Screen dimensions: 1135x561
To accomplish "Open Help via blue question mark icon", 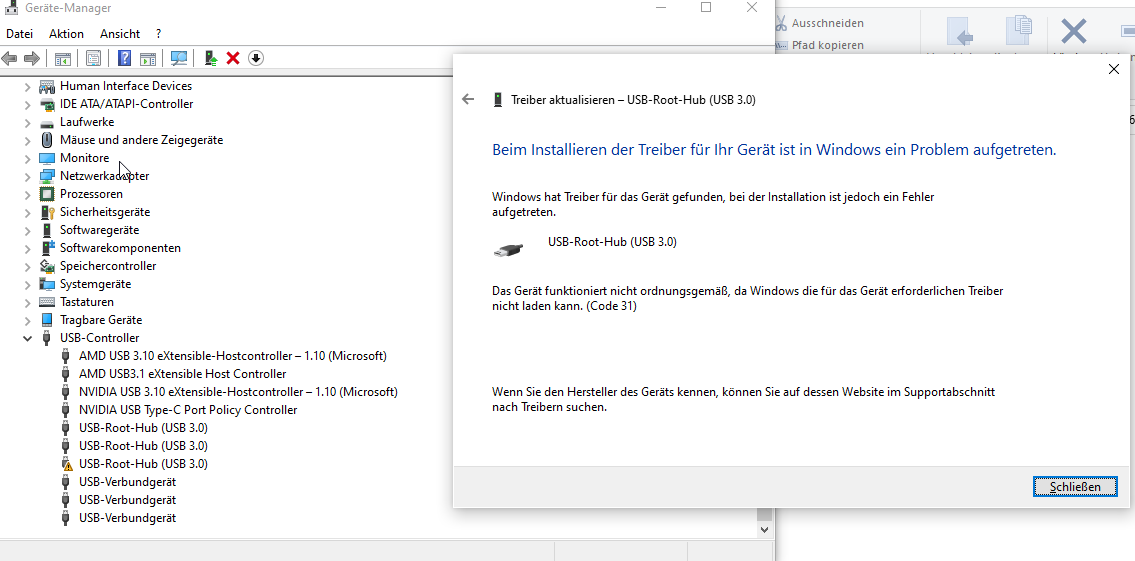I will [125, 58].
